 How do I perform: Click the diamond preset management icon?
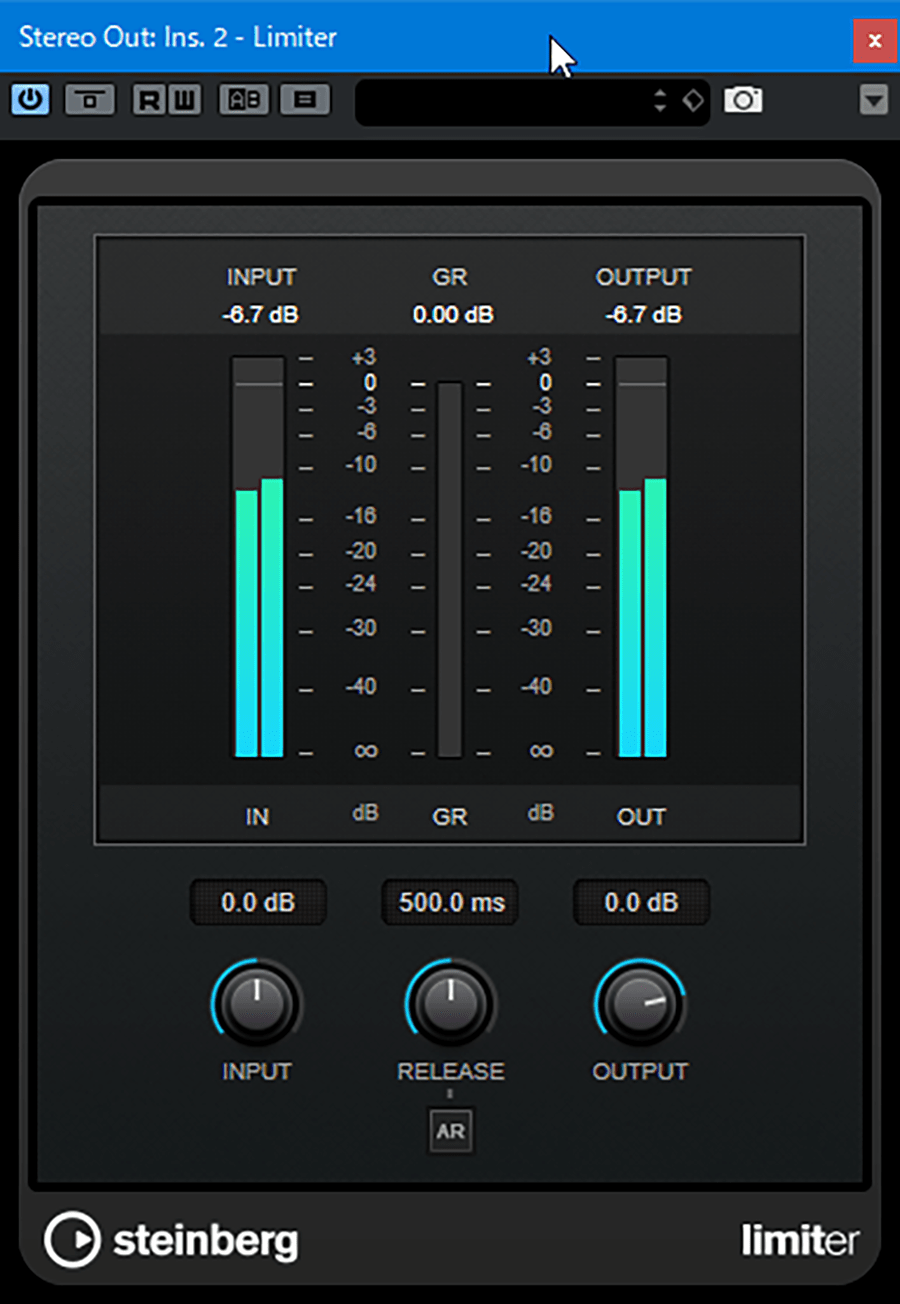click(693, 101)
